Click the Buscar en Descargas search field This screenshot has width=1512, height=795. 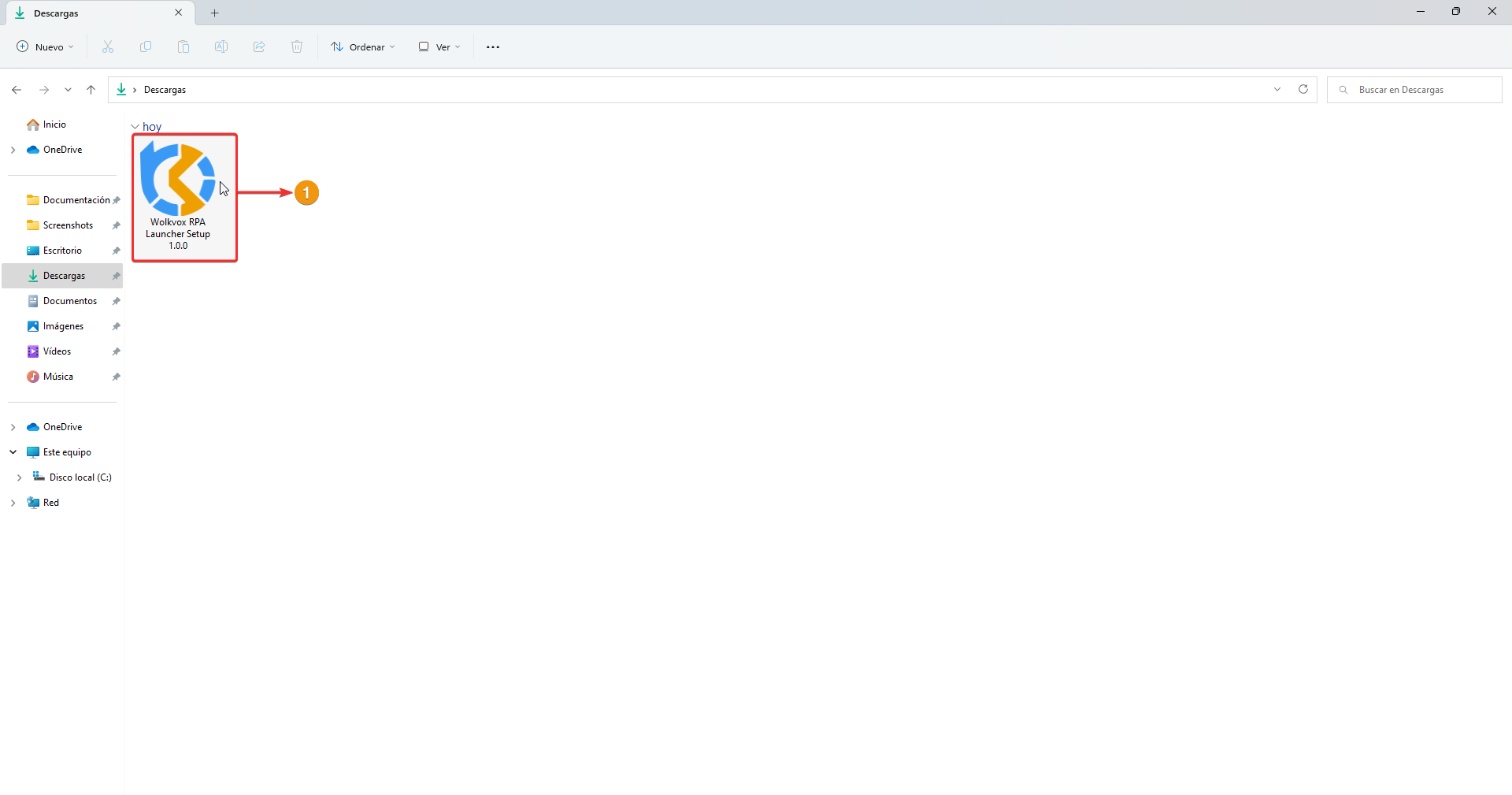pos(1414,90)
